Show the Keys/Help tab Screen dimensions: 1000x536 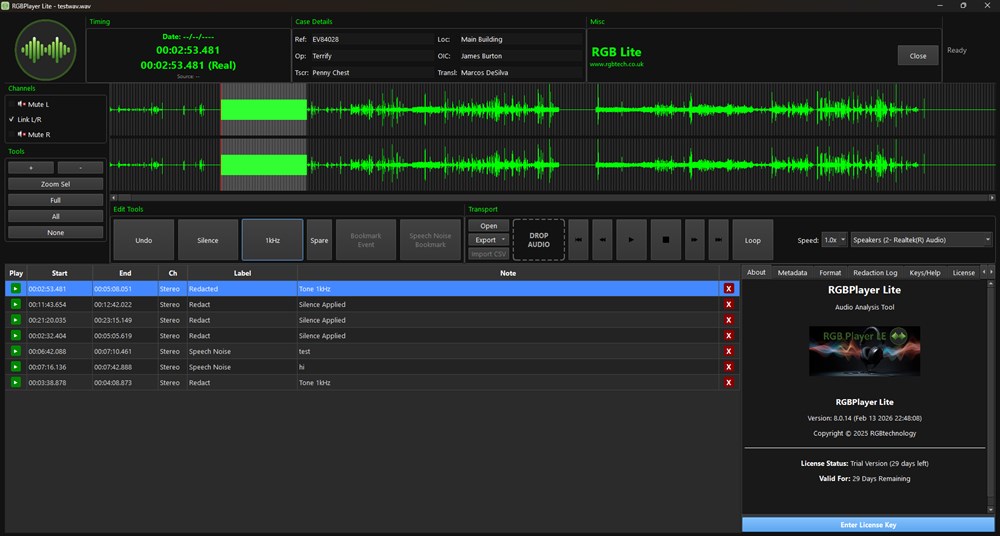pos(925,272)
